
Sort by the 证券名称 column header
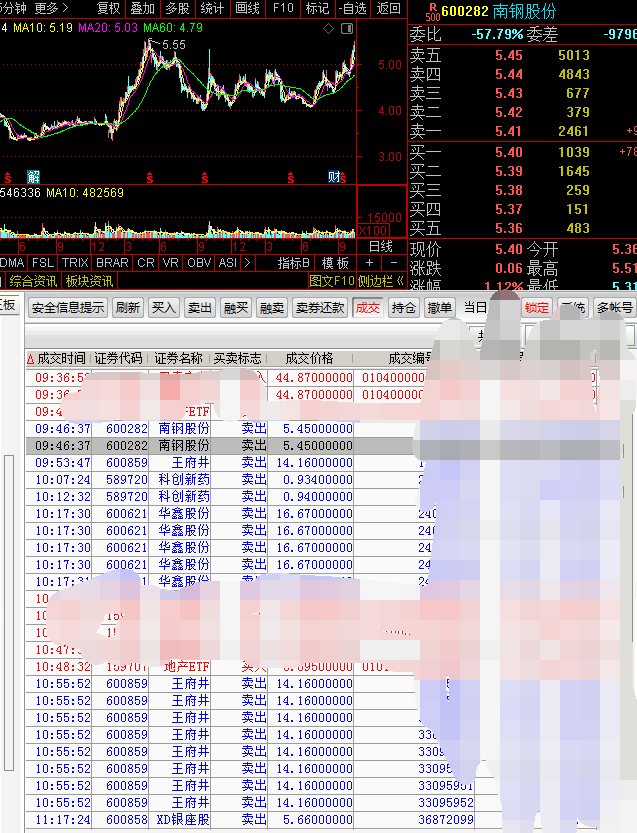(179, 359)
